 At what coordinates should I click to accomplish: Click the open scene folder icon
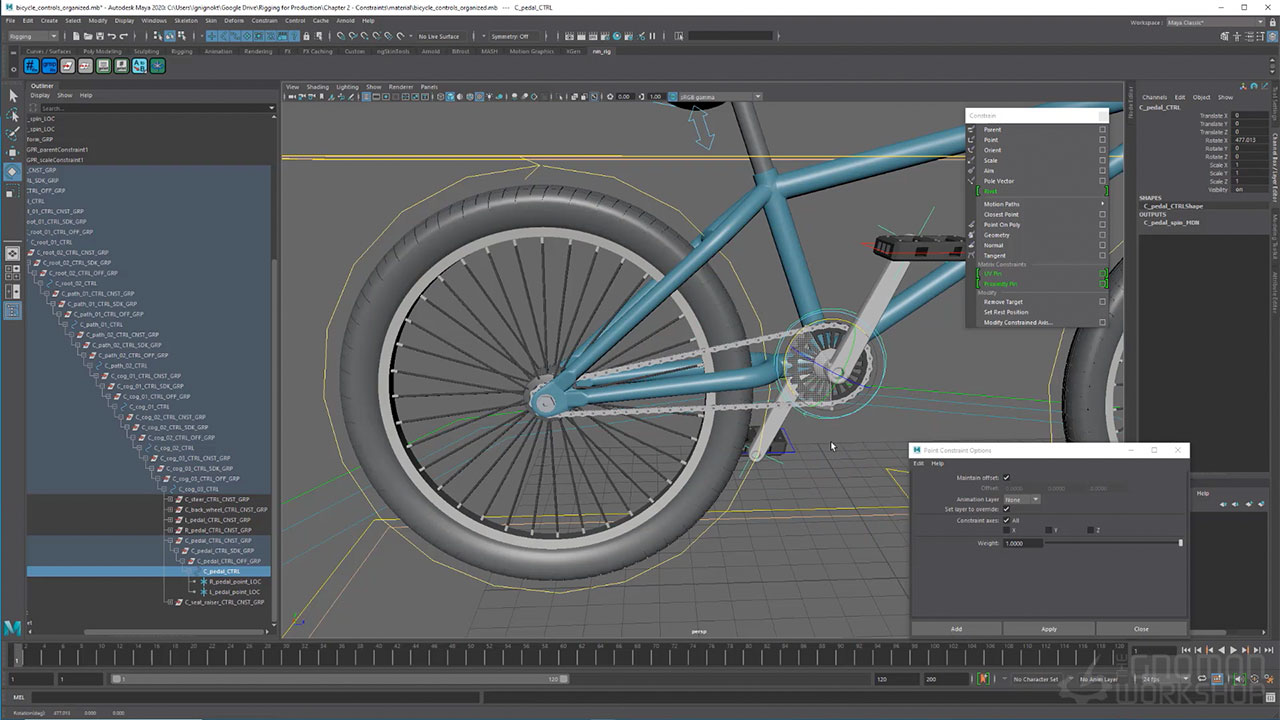[x=90, y=36]
